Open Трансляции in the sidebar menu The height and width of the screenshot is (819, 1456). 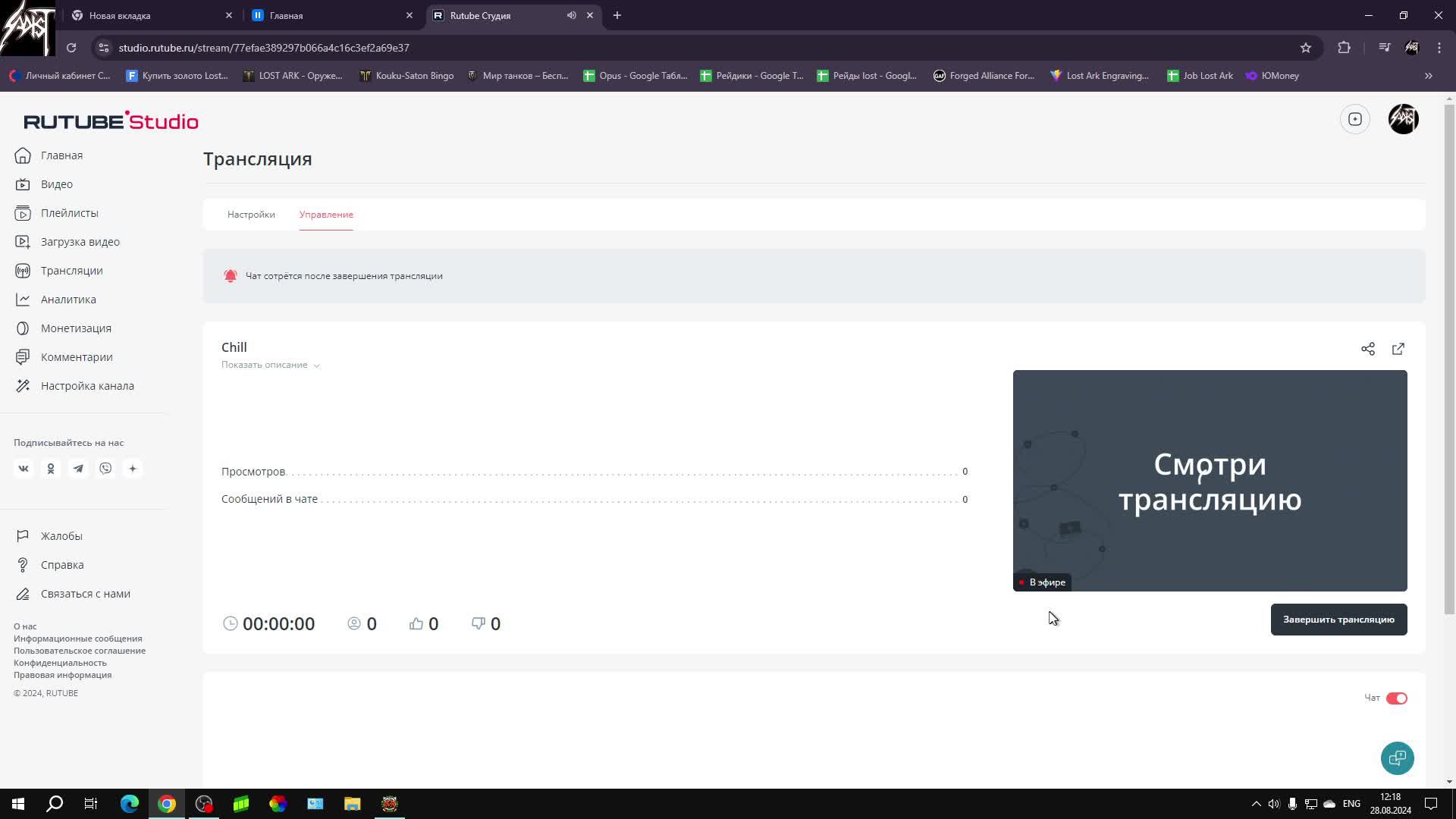(71, 271)
